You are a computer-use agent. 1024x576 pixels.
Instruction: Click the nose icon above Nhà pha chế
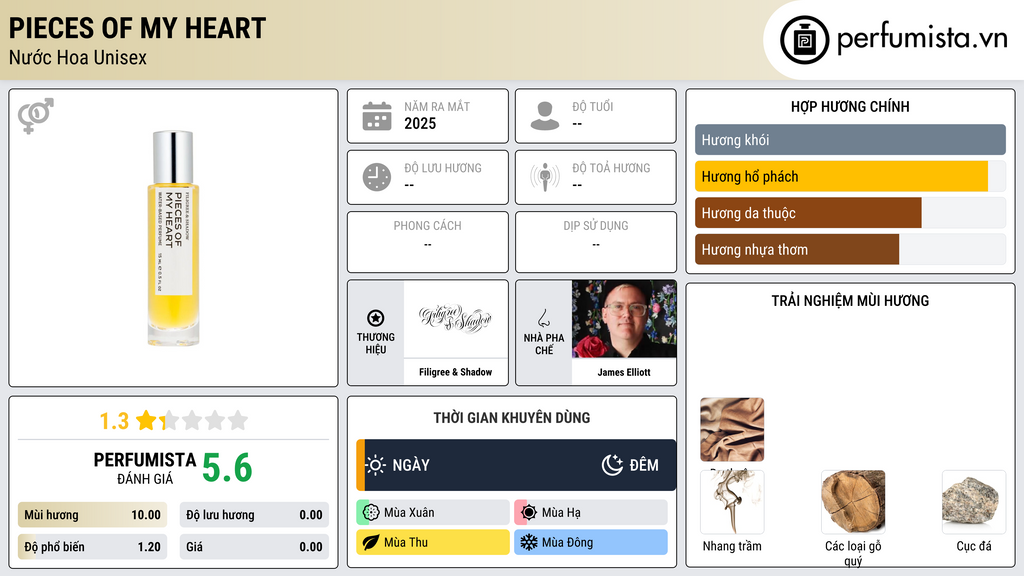point(543,319)
